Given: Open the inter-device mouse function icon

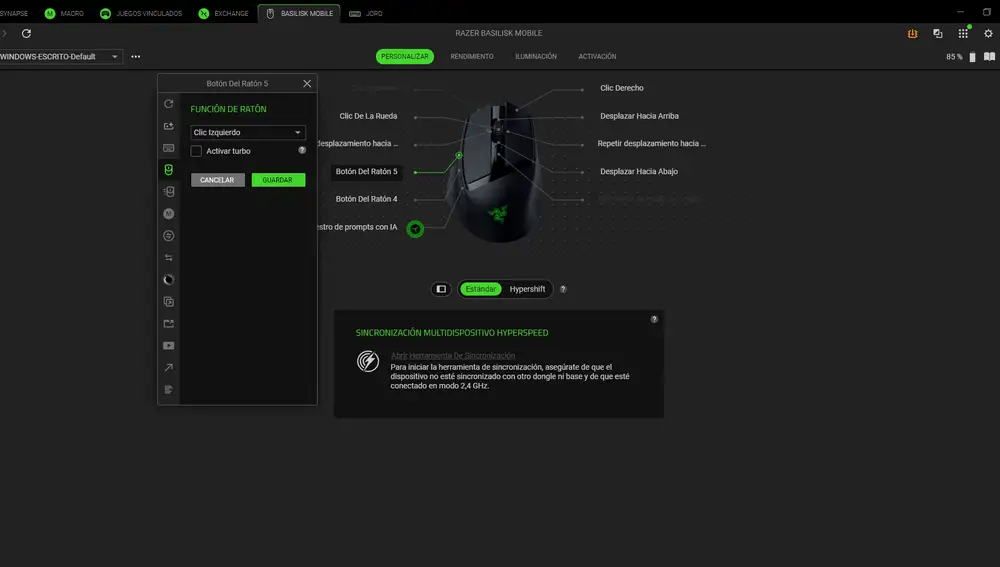Looking at the screenshot, I should [x=168, y=192].
